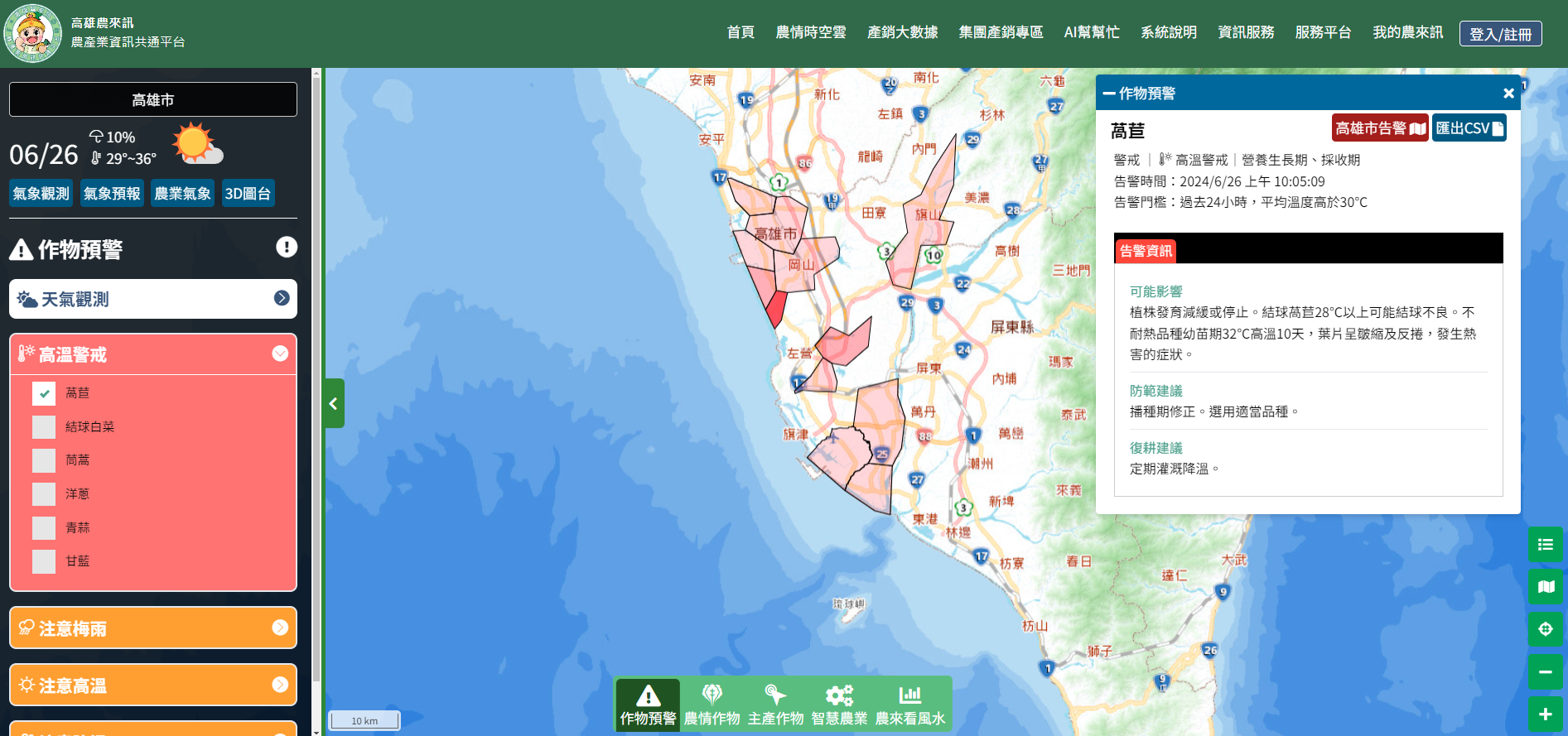Collapse the sidebar with green arrow handle
This screenshot has height=736, width=1568.
[334, 403]
